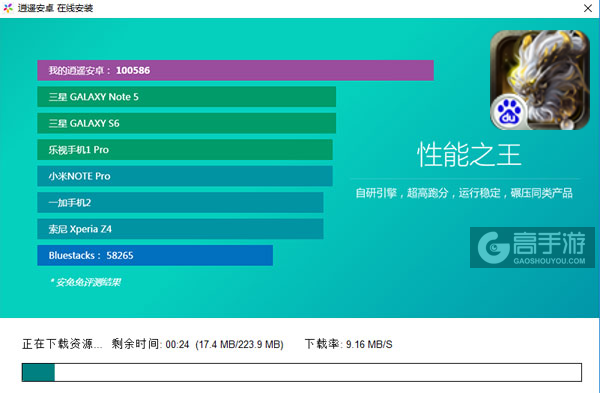600x393 pixels.
Task: Click the 逍遥安卓 在线安装 window title
Action: pyautogui.click(x=55, y=8)
